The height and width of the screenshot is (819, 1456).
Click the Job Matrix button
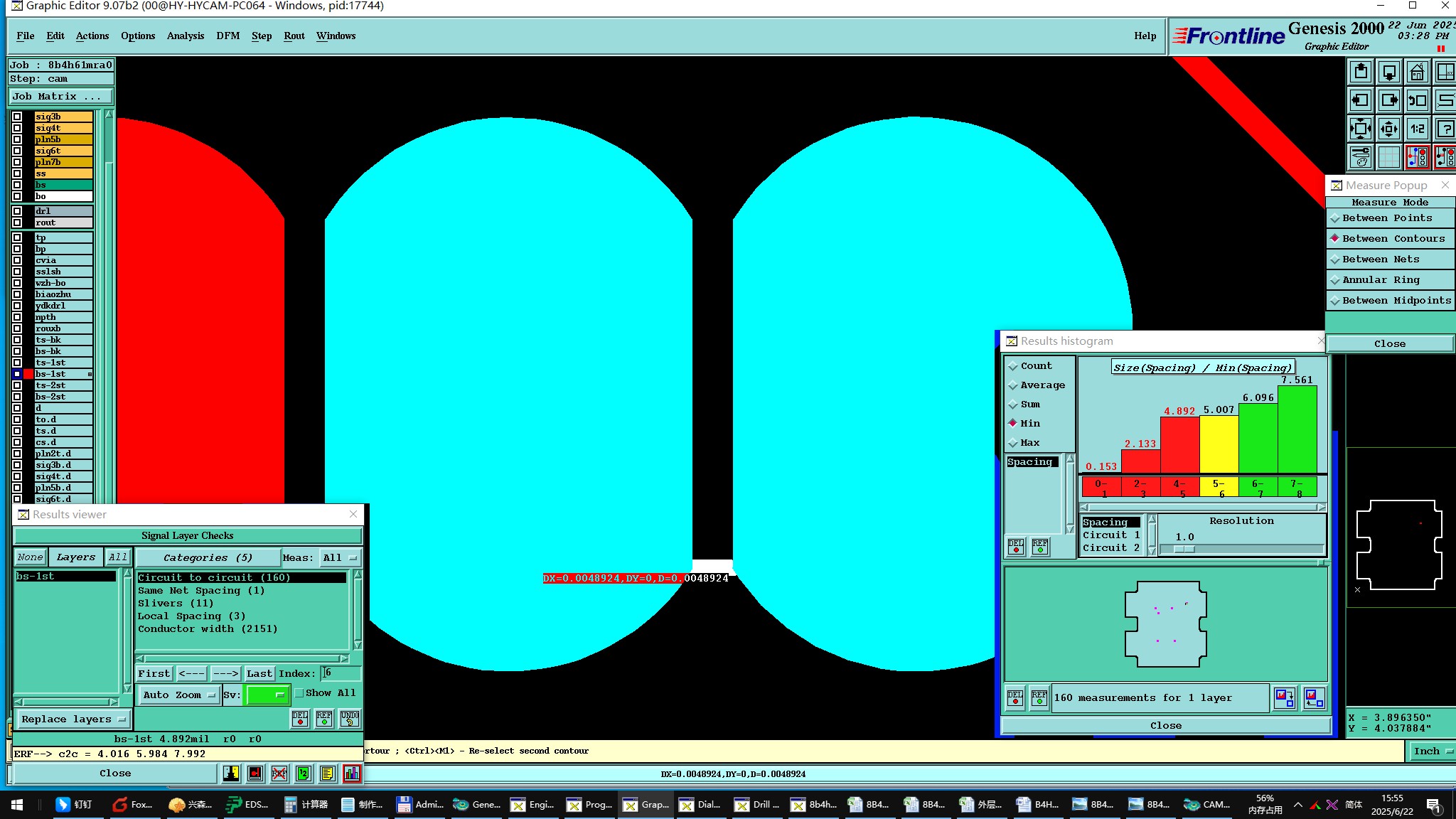60,97
